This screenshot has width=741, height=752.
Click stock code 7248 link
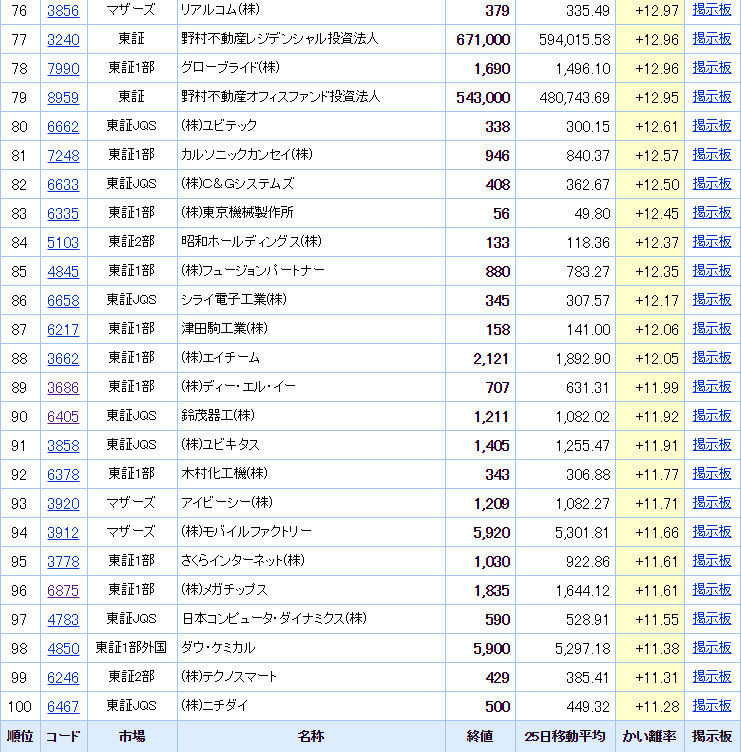63,155
